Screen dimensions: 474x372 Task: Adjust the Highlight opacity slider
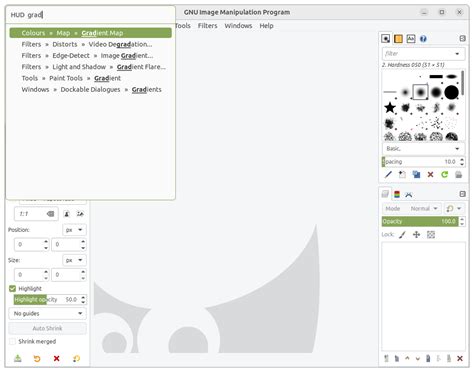tap(47, 300)
